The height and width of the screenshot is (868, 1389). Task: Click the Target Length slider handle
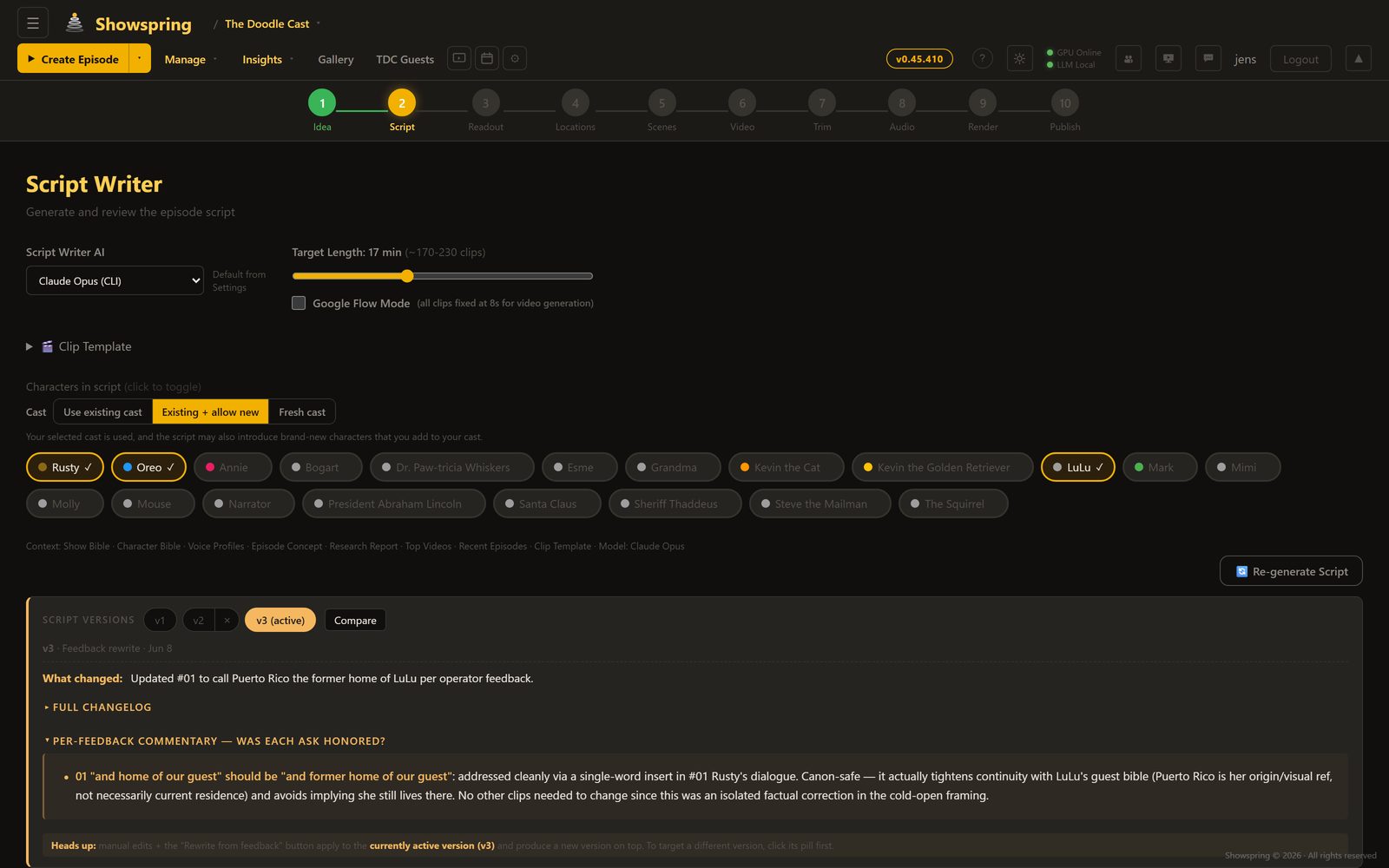(x=407, y=276)
